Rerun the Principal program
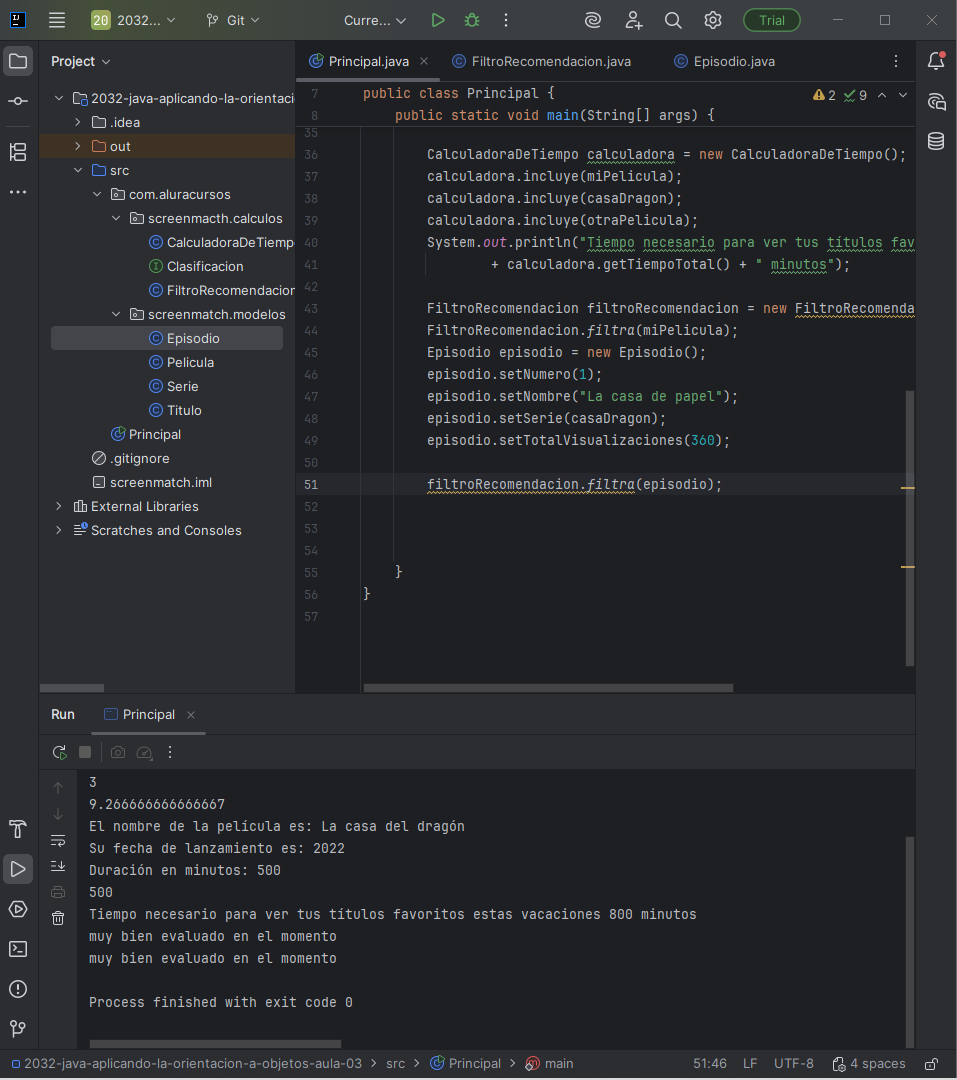 coord(59,752)
